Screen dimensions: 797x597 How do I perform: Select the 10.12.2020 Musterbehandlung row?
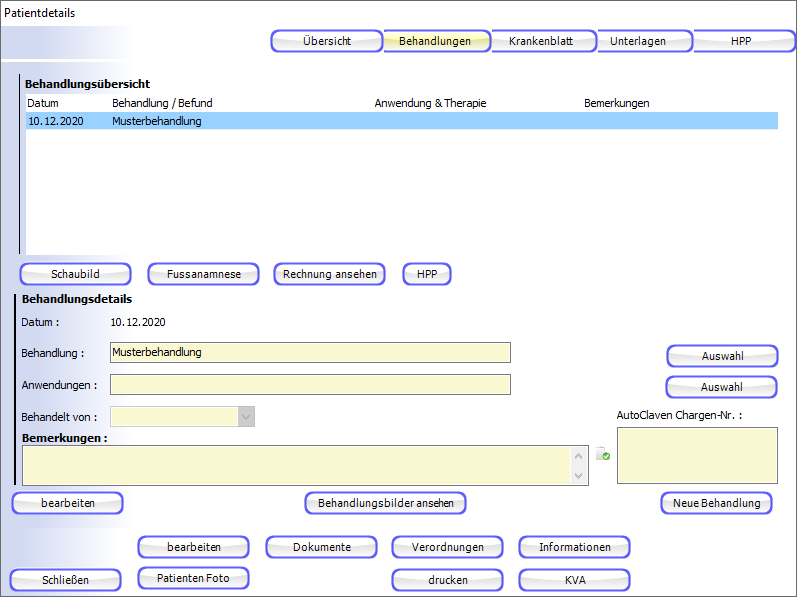point(402,121)
